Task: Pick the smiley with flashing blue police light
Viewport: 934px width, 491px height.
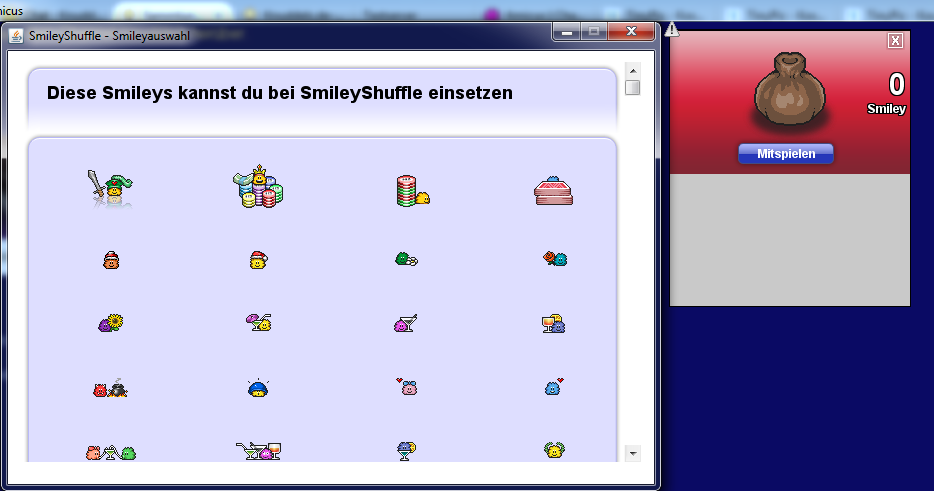Action: pos(258,387)
